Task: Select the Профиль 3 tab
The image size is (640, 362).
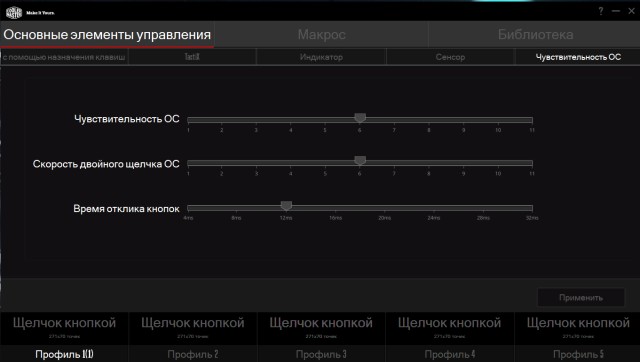Action: click(321, 354)
